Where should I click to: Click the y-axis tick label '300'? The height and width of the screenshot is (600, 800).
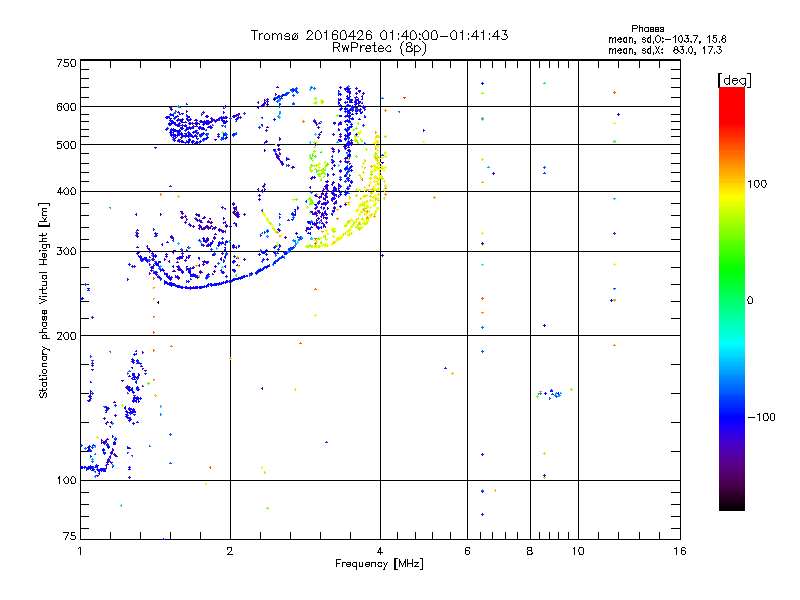coord(66,252)
